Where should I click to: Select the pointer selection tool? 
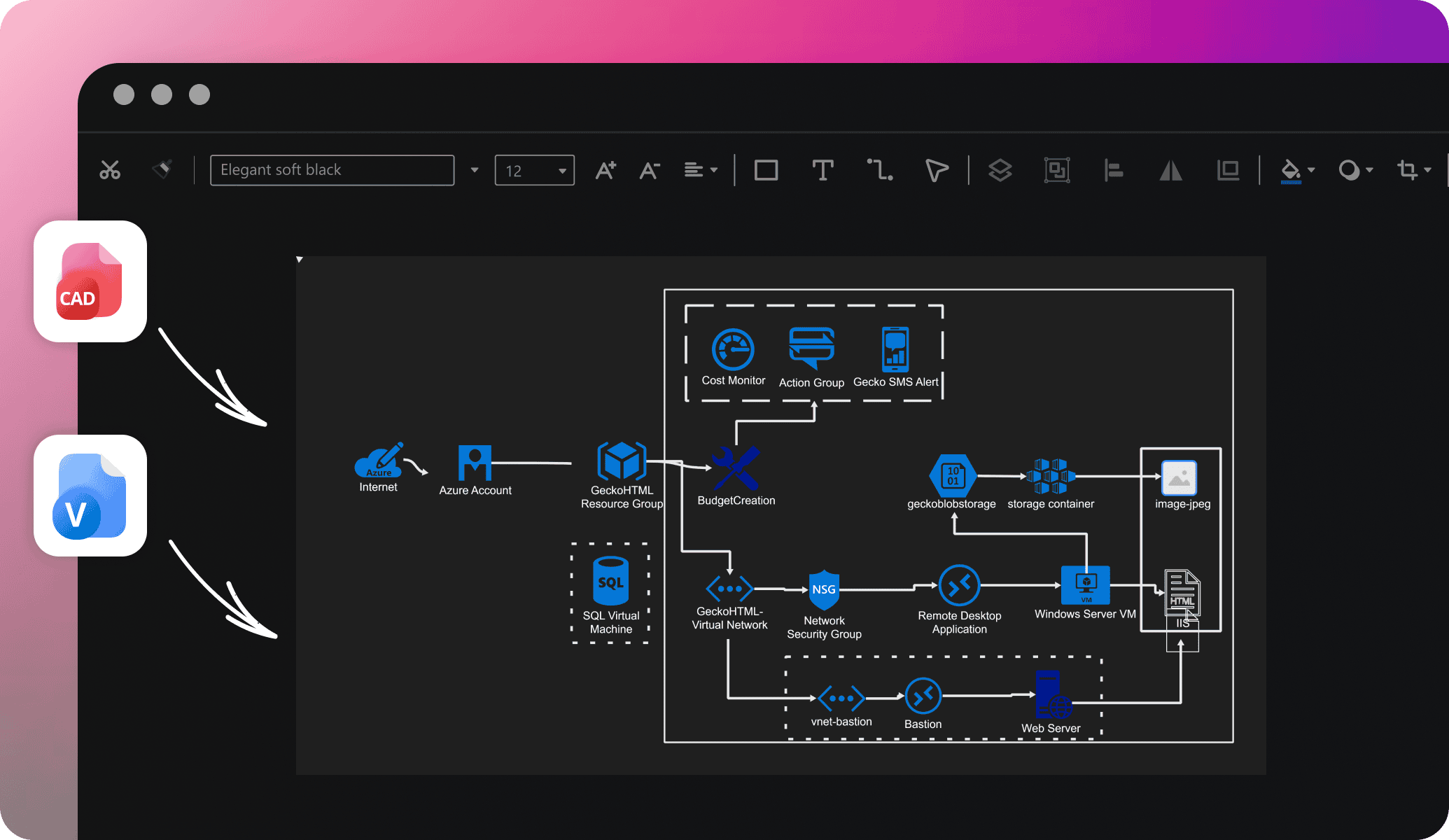(937, 170)
